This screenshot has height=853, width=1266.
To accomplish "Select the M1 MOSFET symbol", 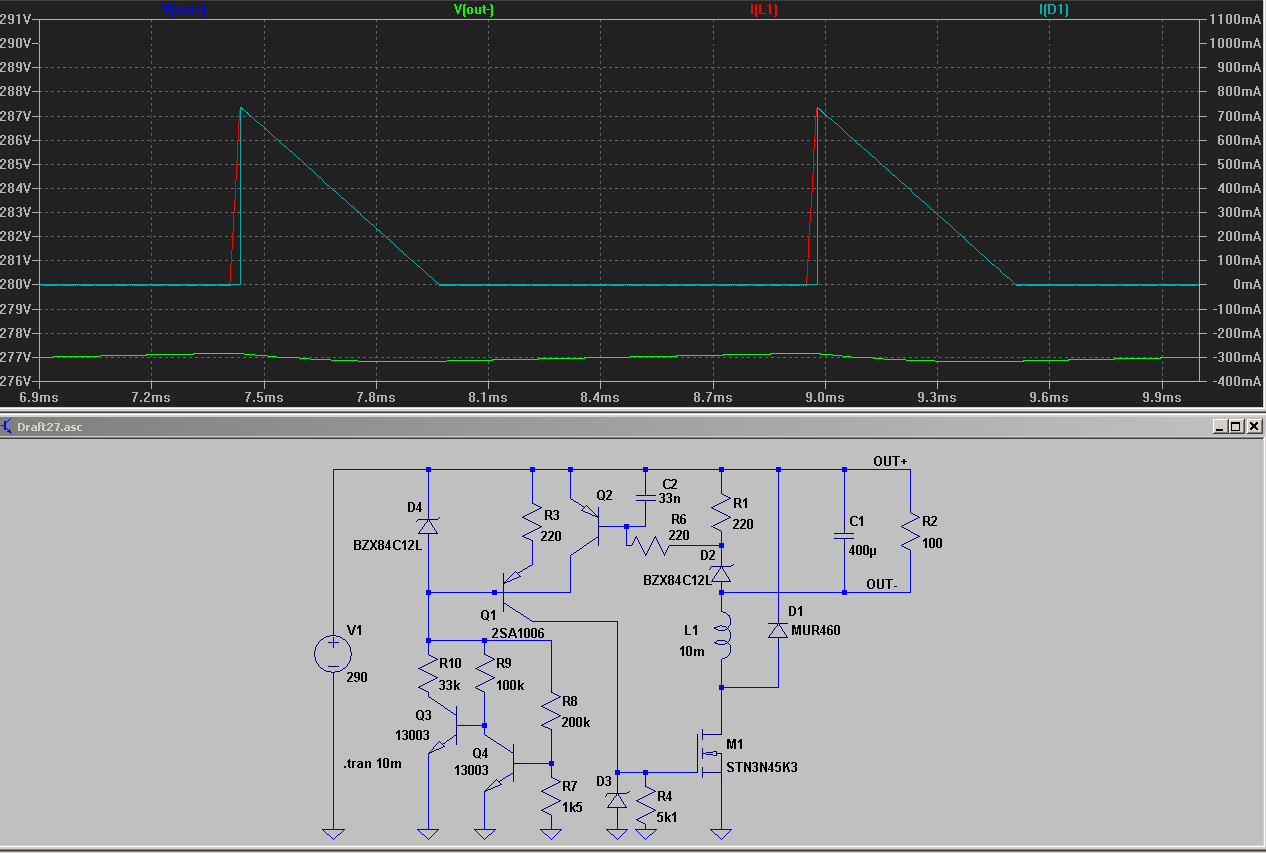I will [x=708, y=753].
